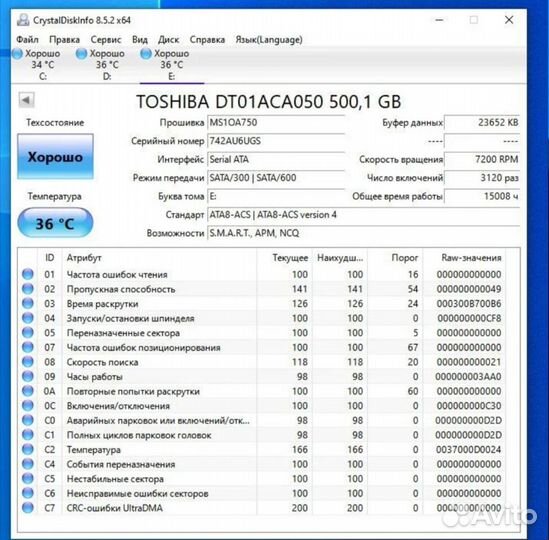Click the Общее время работы value 15008 ч
Viewport: 549px width, 540px height.
coord(482,196)
